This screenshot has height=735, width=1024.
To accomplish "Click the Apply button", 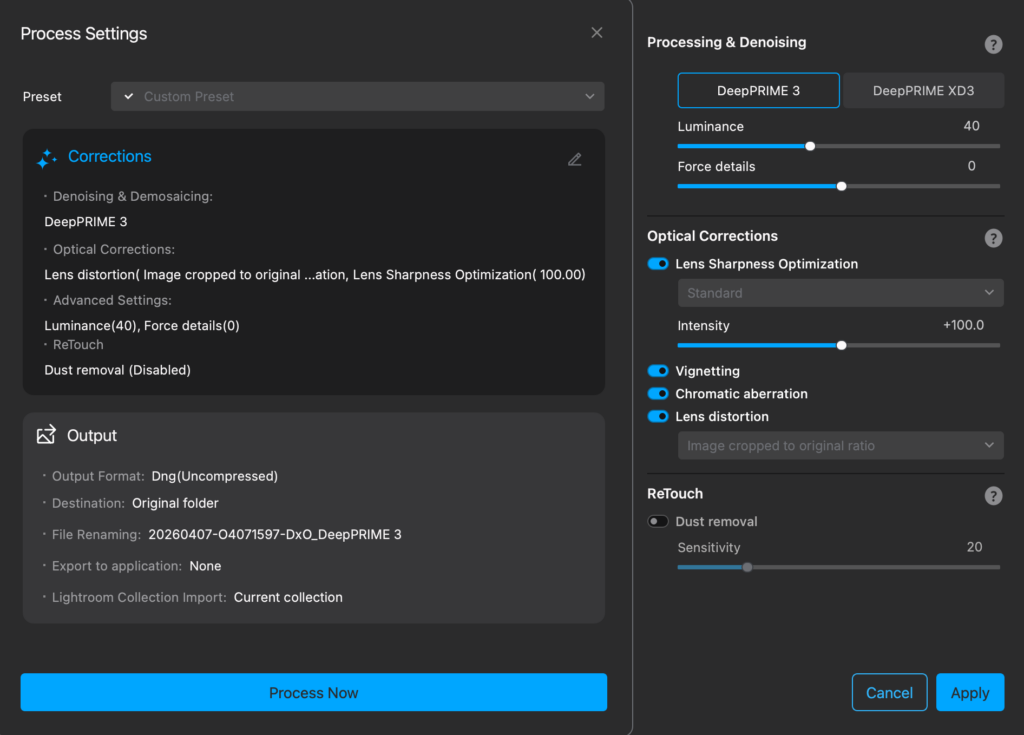I will tap(970, 693).
